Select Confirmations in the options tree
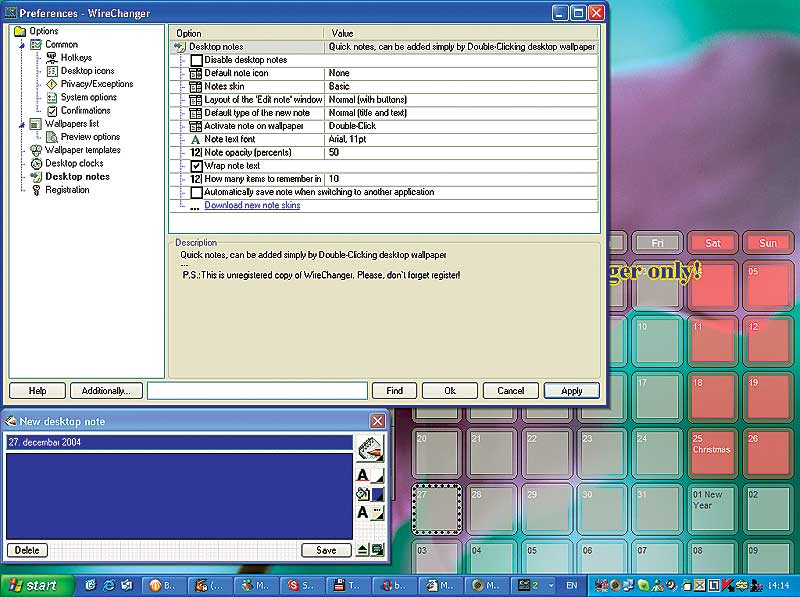 pos(85,110)
